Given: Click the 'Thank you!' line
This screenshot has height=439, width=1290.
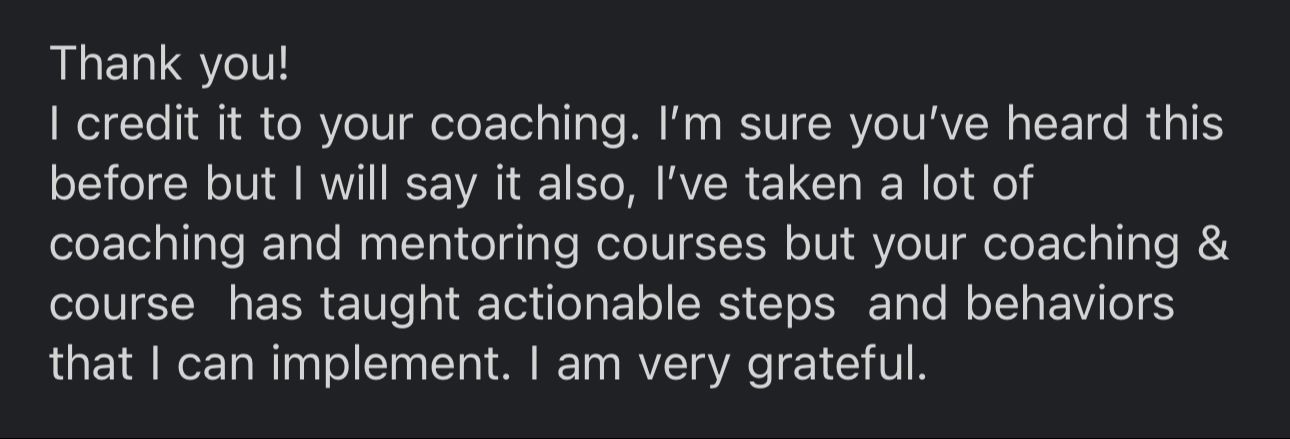Looking at the screenshot, I should click(170, 65).
